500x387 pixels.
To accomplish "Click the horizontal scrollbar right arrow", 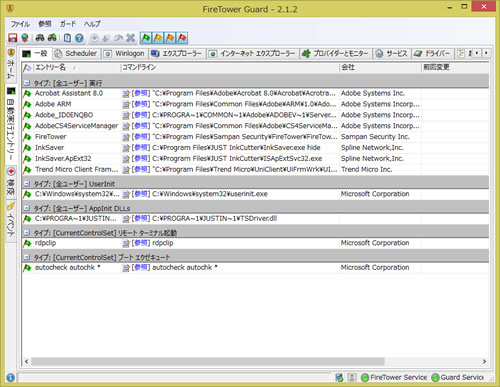I will [x=484, y=361].
